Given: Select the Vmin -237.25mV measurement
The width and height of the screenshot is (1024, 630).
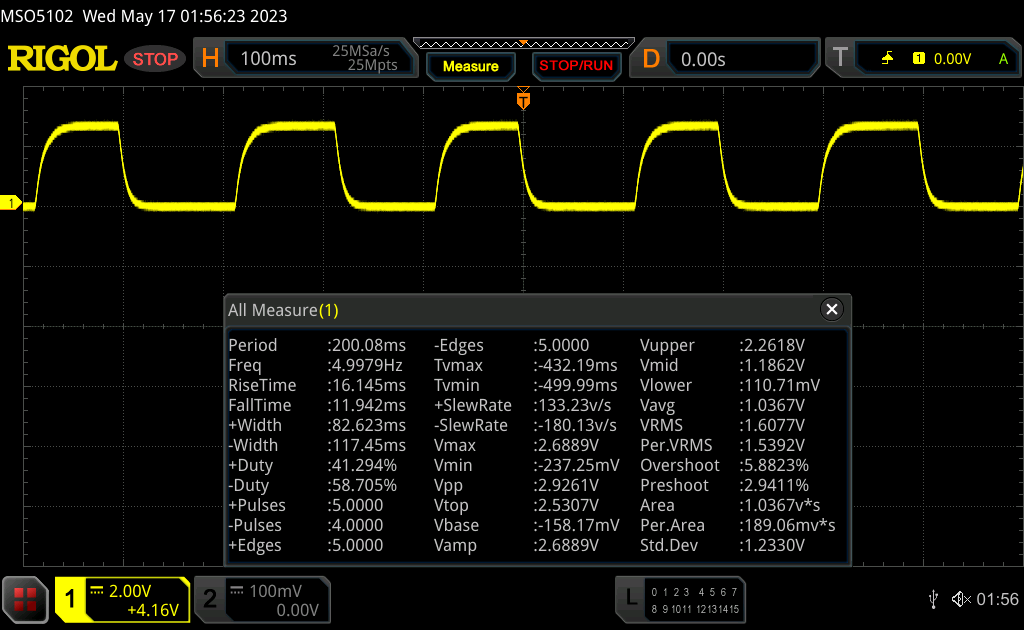Looking at the screenshot, I should click(x=526, y=465).
